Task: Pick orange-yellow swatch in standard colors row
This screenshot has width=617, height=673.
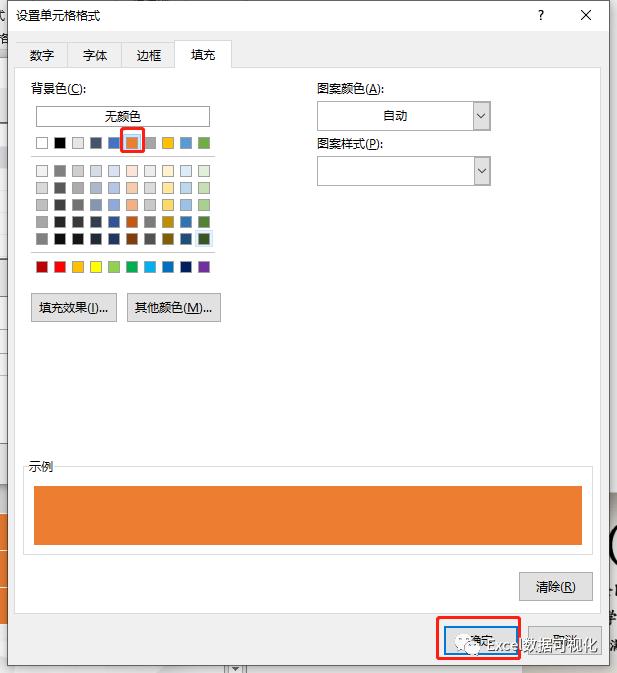Action: click(78, 267)
